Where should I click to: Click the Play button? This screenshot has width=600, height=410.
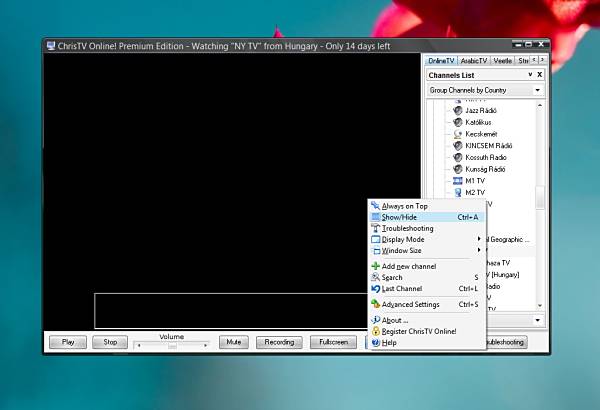click(x=68, y=342)
